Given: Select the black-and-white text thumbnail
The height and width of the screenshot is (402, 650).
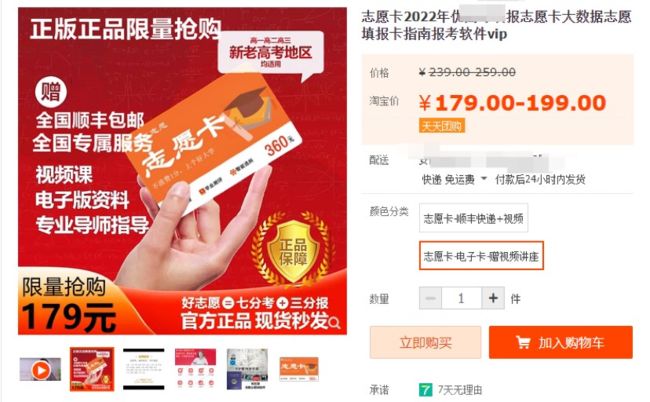Looking at the screenshot, I should [143, 369].
